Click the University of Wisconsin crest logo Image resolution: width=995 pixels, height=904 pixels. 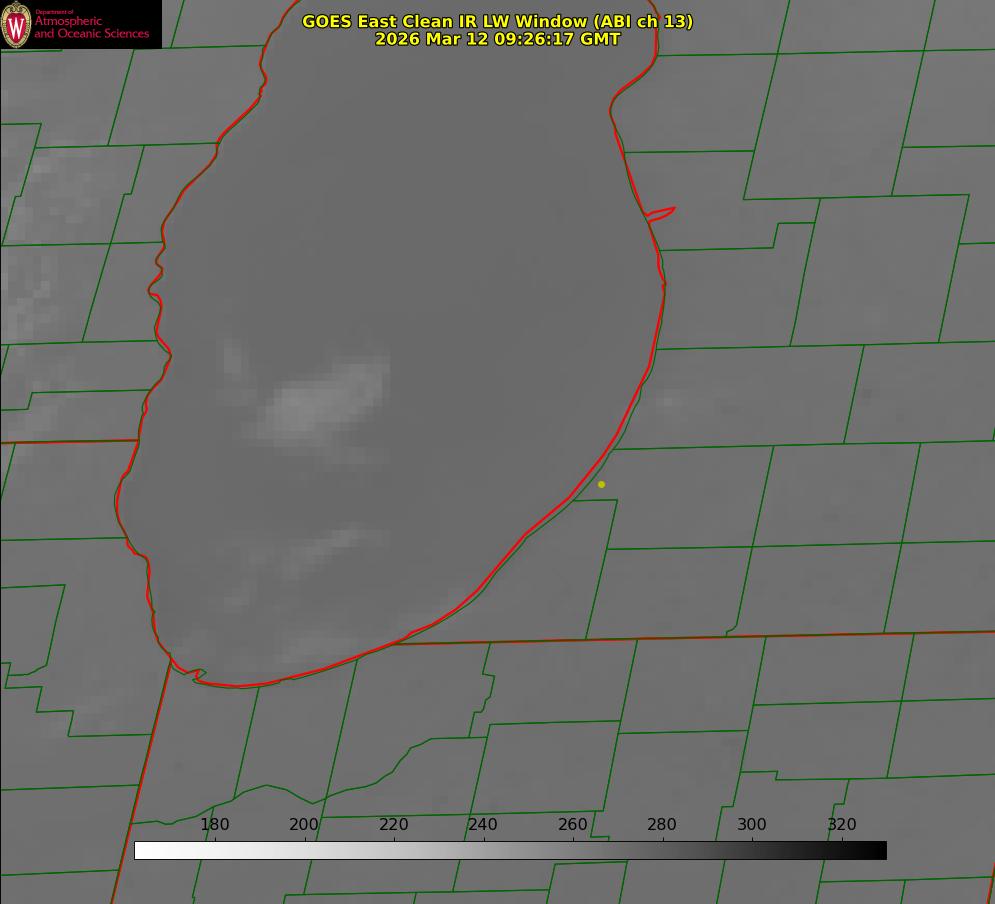(16, 25)
